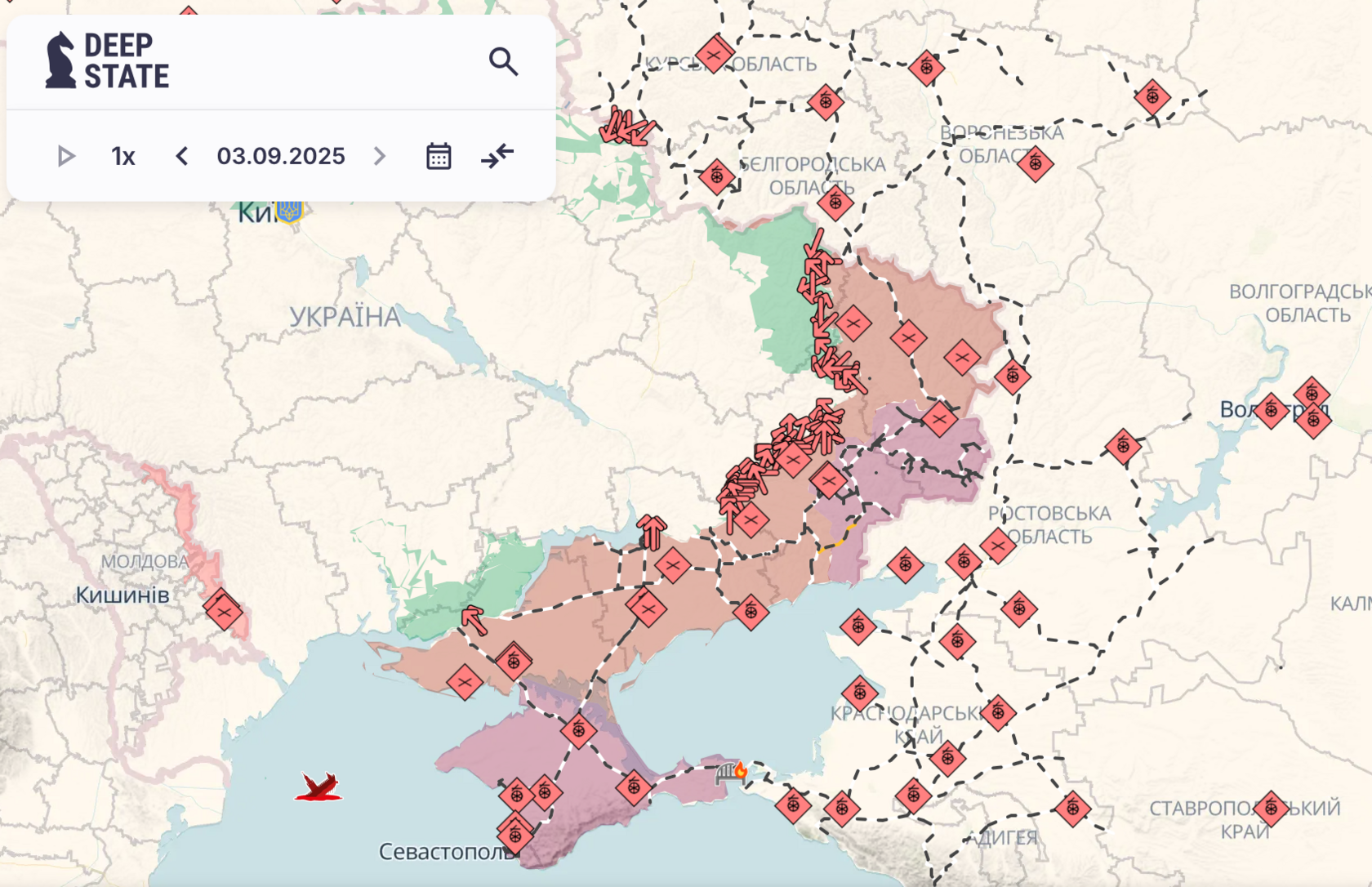
Task: Click the date 03.09.2025
Action: coord(281,156)
